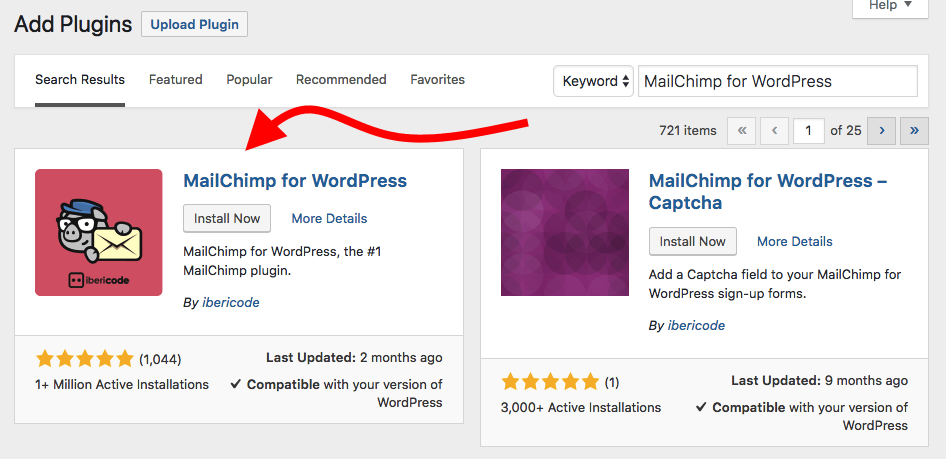Click 3,000+ Active Installations text
The image size is (946, 459).
pyautogui.click(x=581, y=407)
